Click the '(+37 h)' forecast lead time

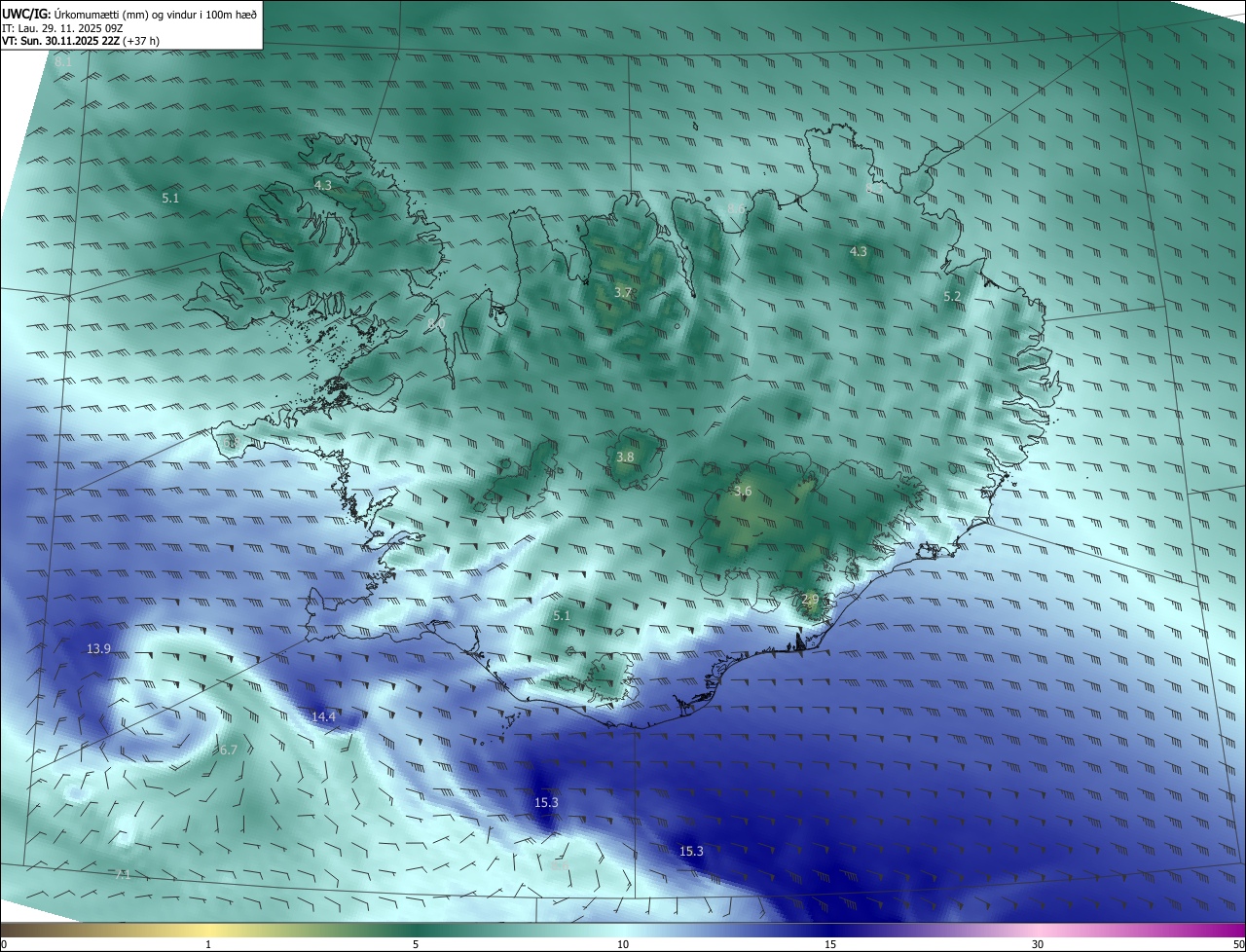[x=141, y=41]
